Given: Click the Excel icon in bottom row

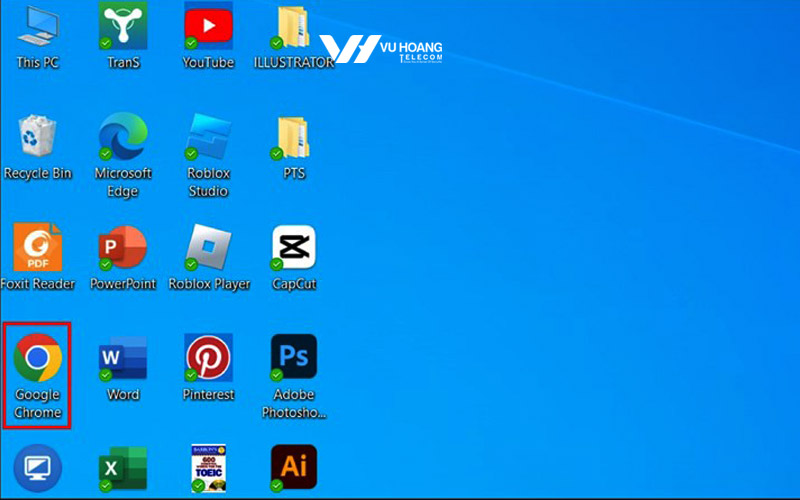Looking at the screenshot, I should pos(123,467).
